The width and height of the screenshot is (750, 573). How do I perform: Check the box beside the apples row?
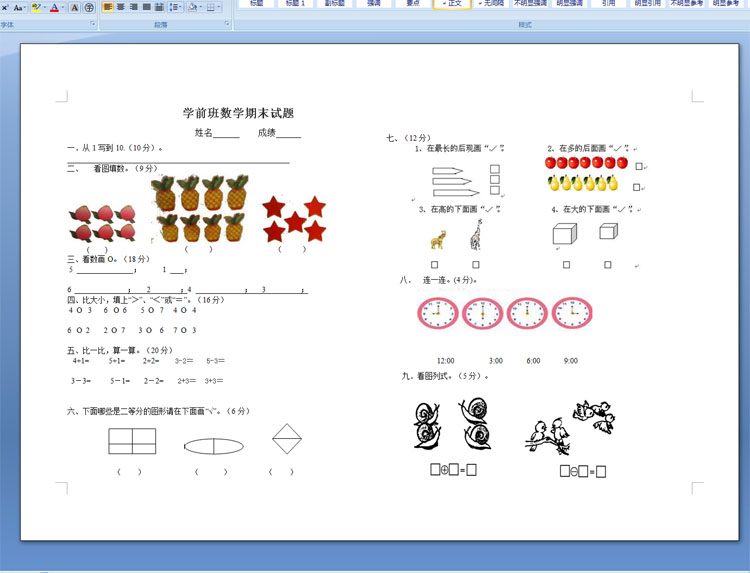point(639,166)
